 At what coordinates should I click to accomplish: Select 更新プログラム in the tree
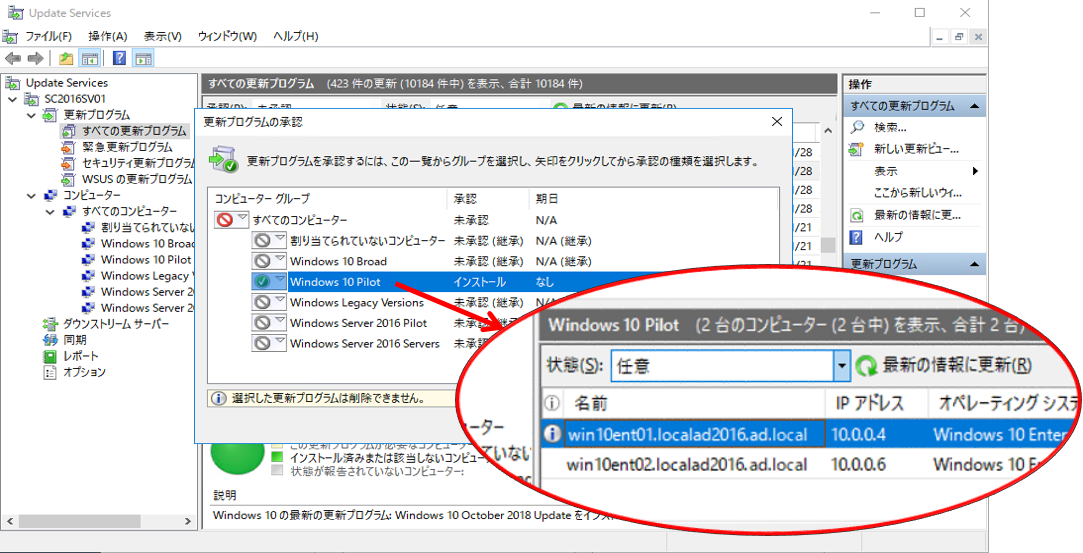tap(97, 115)
